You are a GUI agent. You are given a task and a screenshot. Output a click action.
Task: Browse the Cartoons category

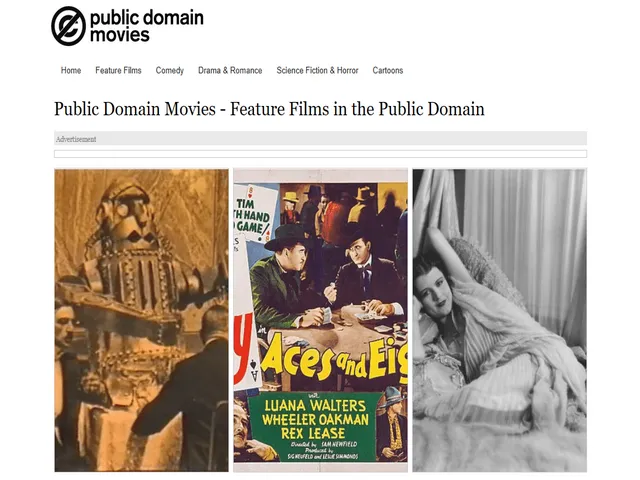[x=388, y=70]
